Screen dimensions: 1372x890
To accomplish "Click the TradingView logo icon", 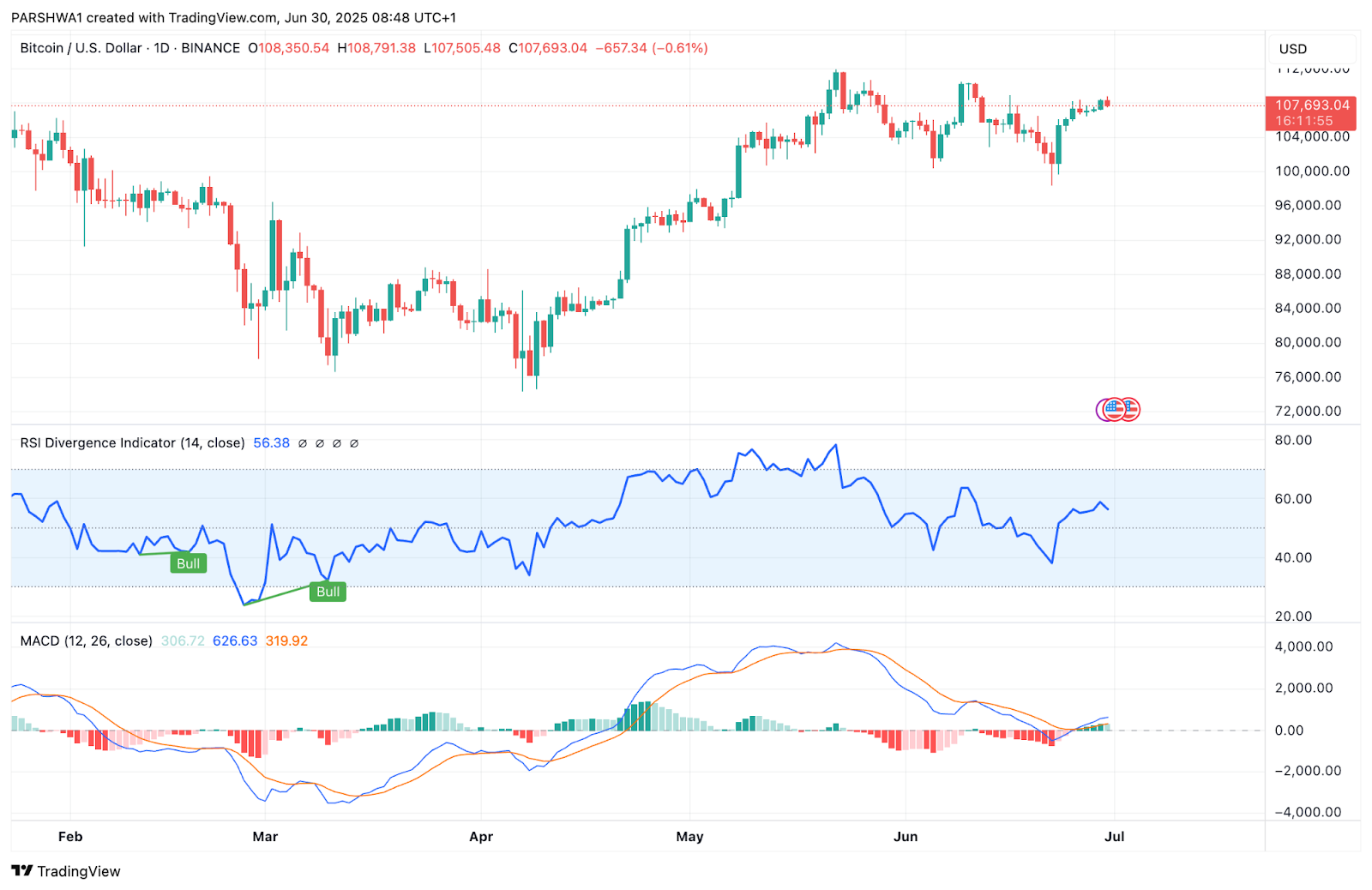I will pos(22,871).
